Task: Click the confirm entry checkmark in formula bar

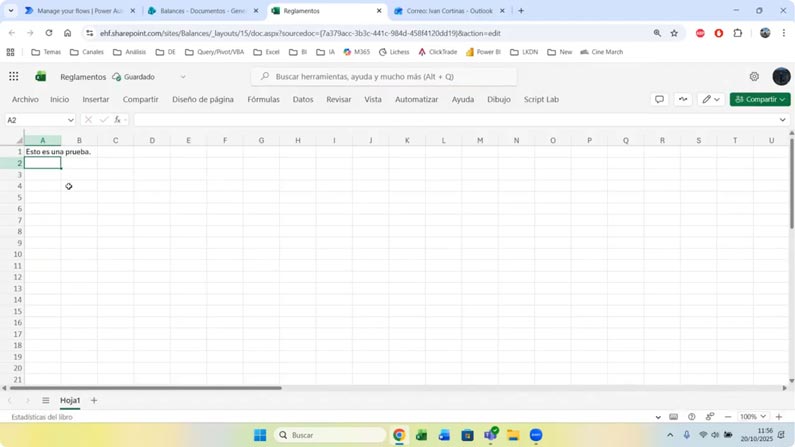Action: pos(104,120)
